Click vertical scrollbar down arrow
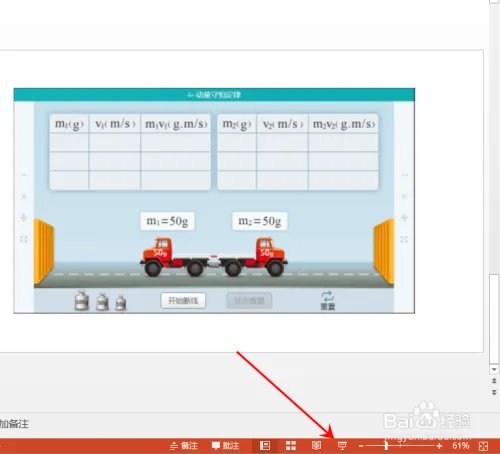 tap(494, 369)
